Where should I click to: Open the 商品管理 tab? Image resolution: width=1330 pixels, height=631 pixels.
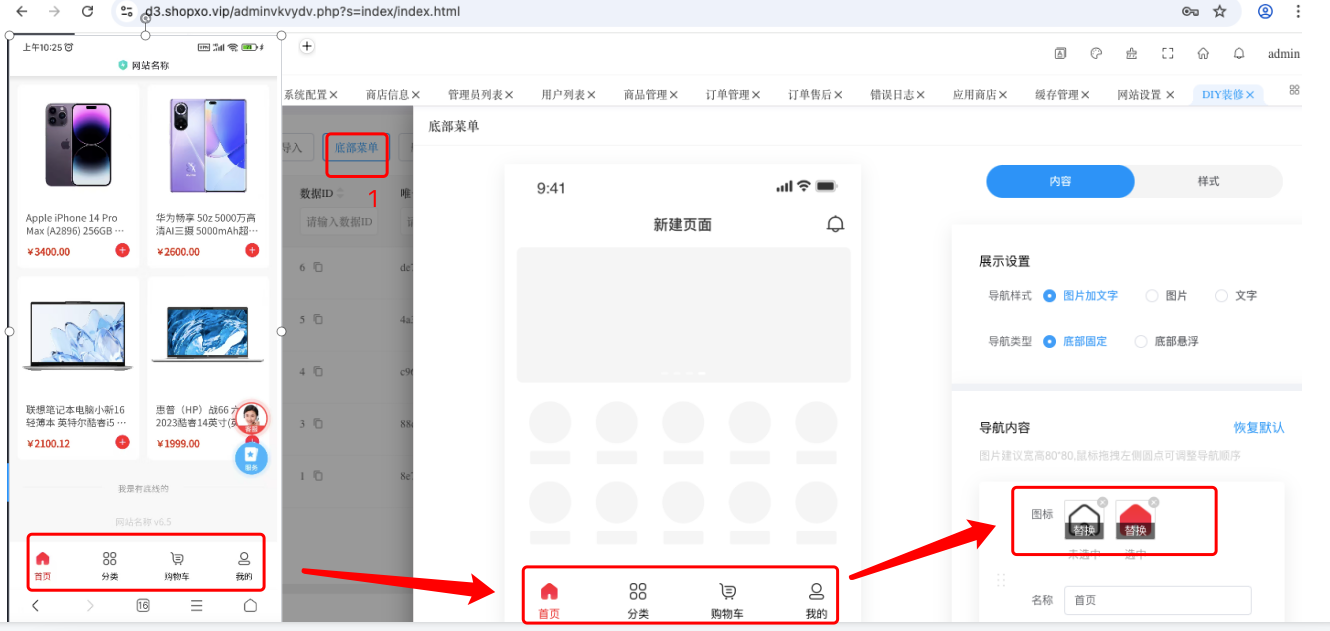(x=645, y=95)
